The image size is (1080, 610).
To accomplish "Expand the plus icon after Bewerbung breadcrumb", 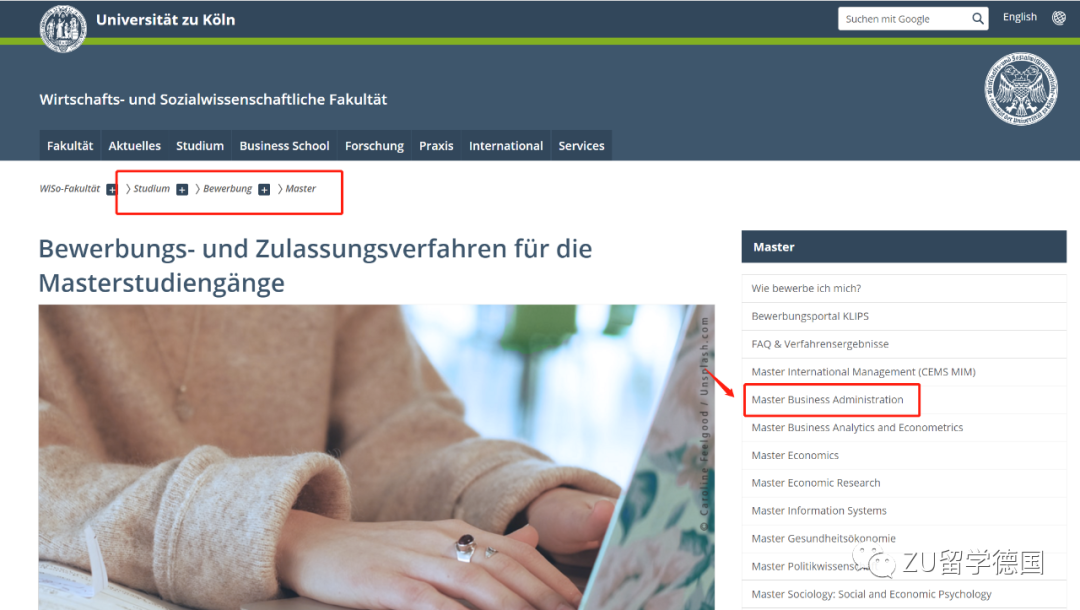I will click(x=264, y=189).
